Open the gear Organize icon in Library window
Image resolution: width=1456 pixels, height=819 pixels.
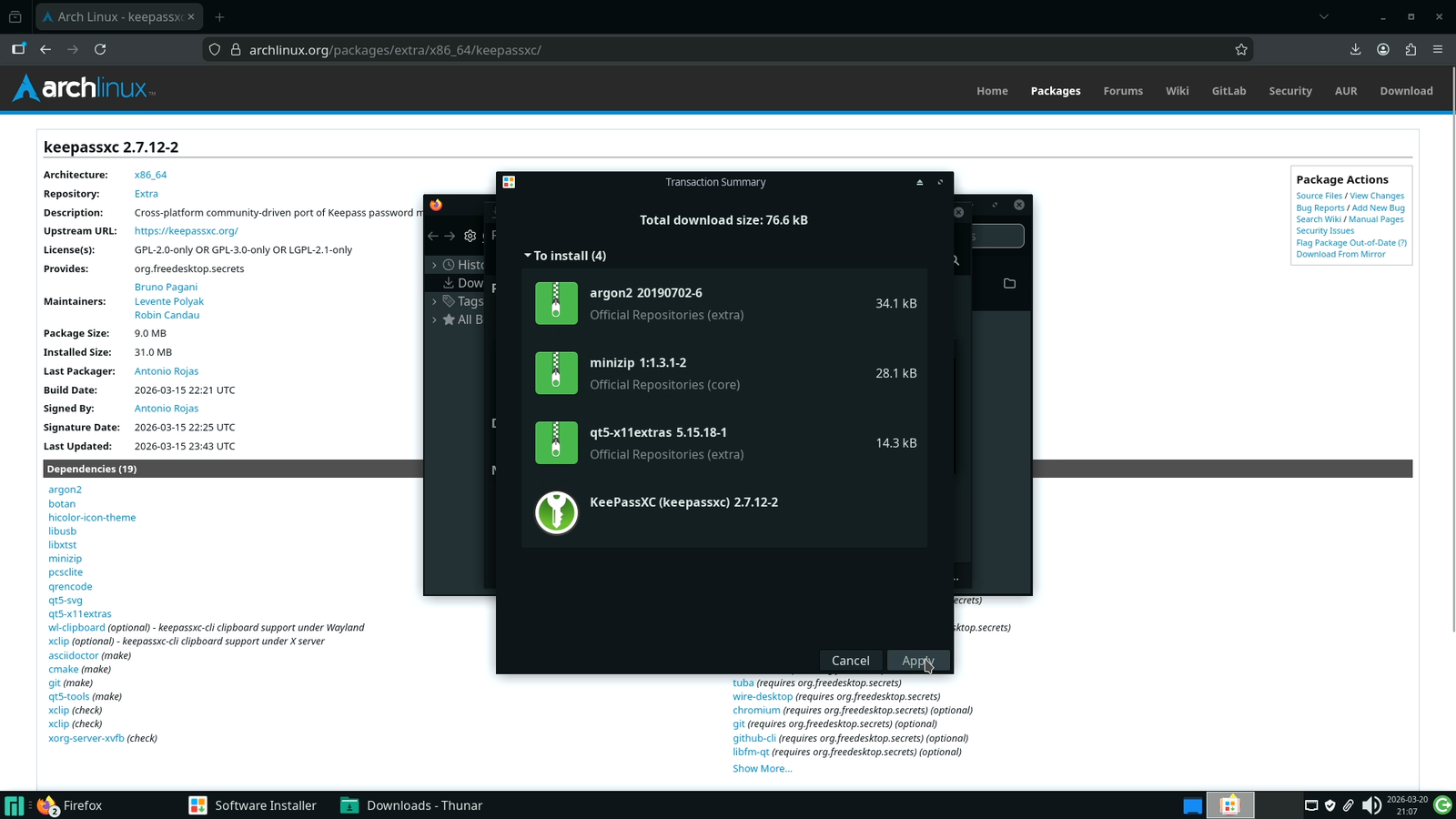470,236
